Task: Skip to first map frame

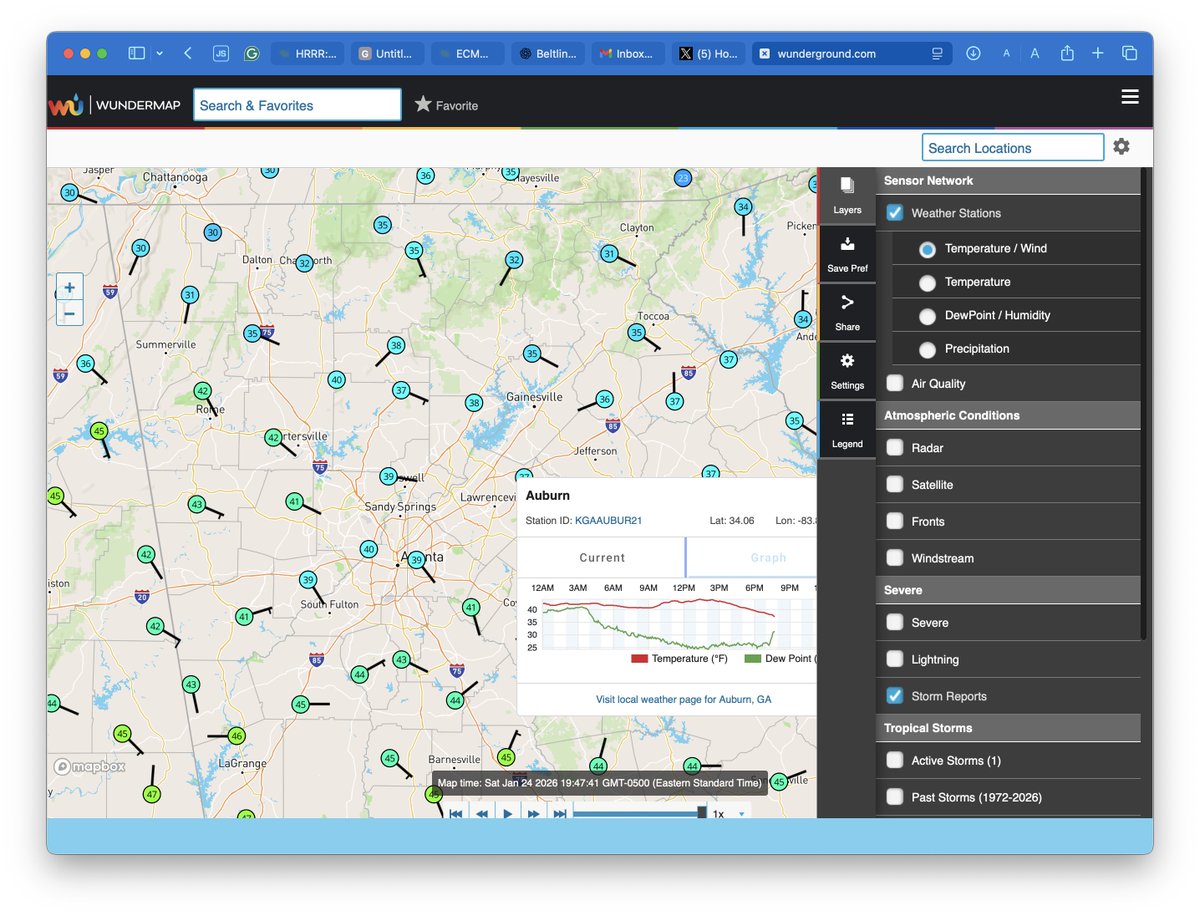Action: click(x=456, y=814)
